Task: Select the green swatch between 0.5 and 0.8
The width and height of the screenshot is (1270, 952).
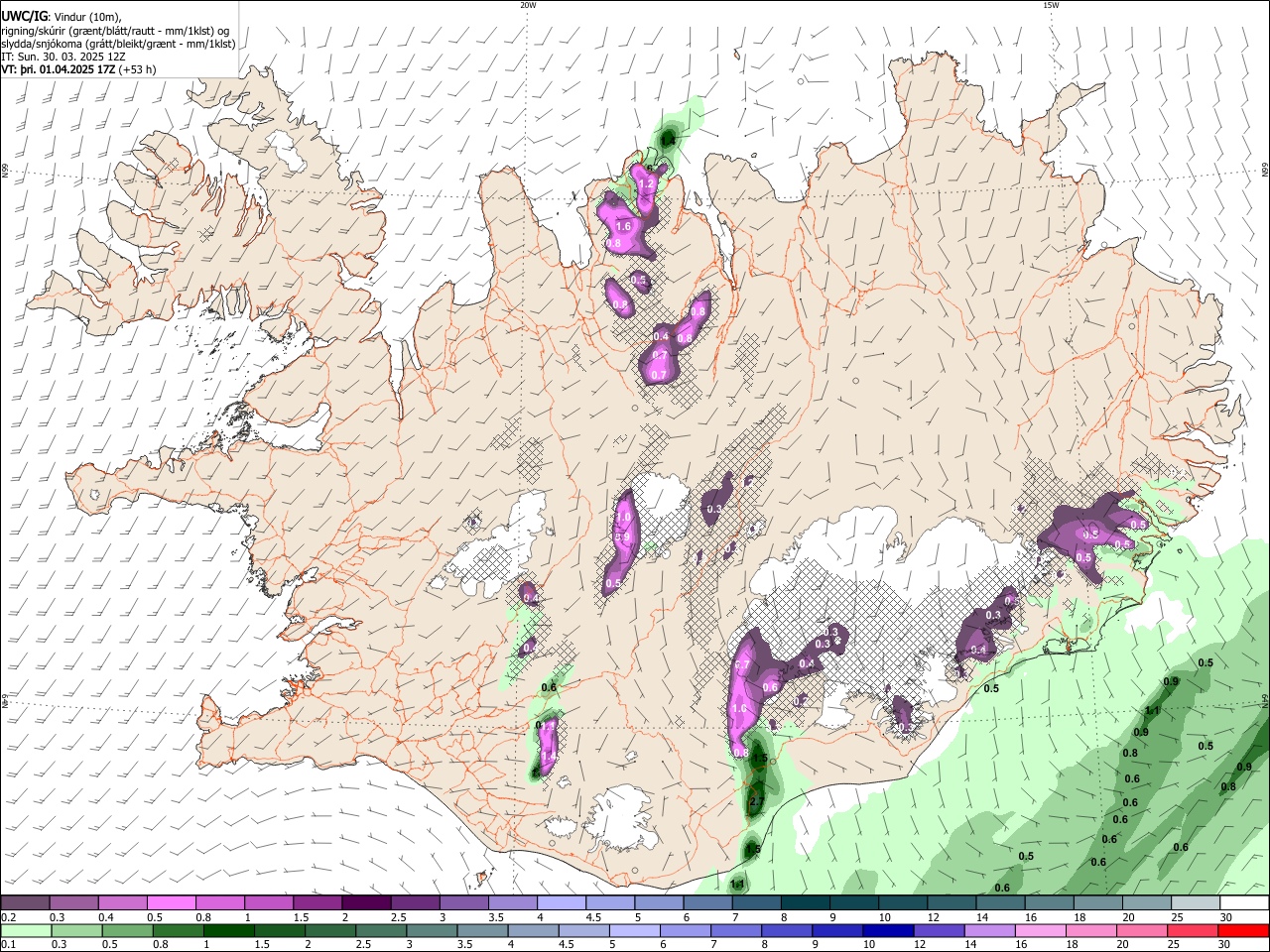Action: [x=127, y=931]
